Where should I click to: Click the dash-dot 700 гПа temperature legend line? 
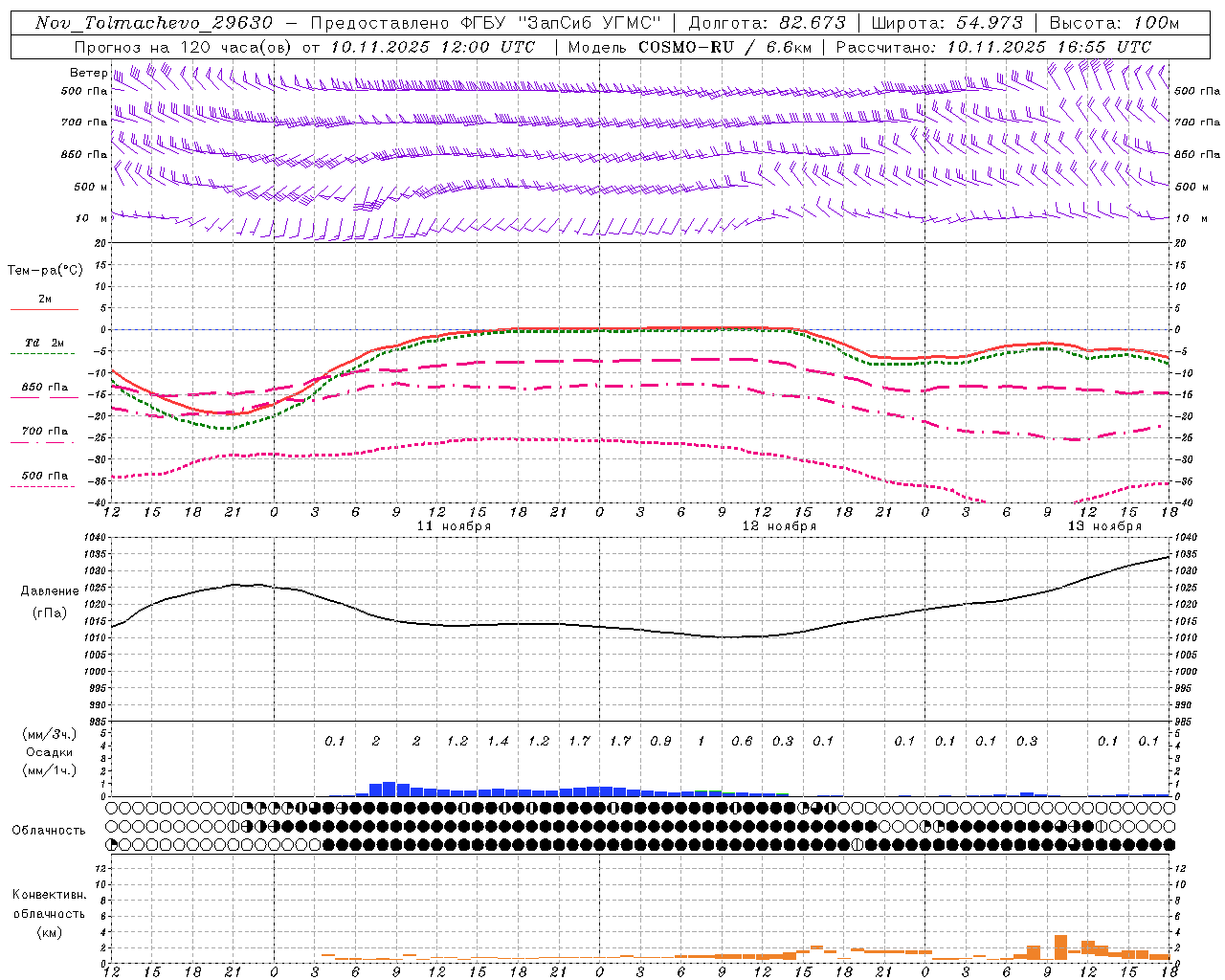tap(44, 441)
